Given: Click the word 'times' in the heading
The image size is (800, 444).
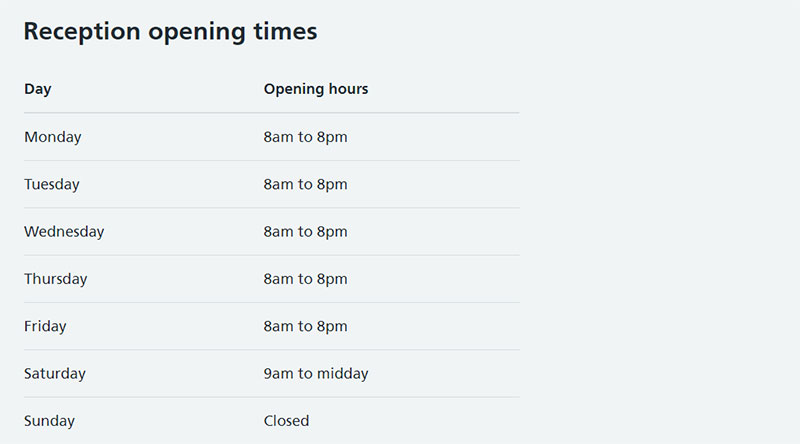Looking at the screenshot, I should point(285,32).
